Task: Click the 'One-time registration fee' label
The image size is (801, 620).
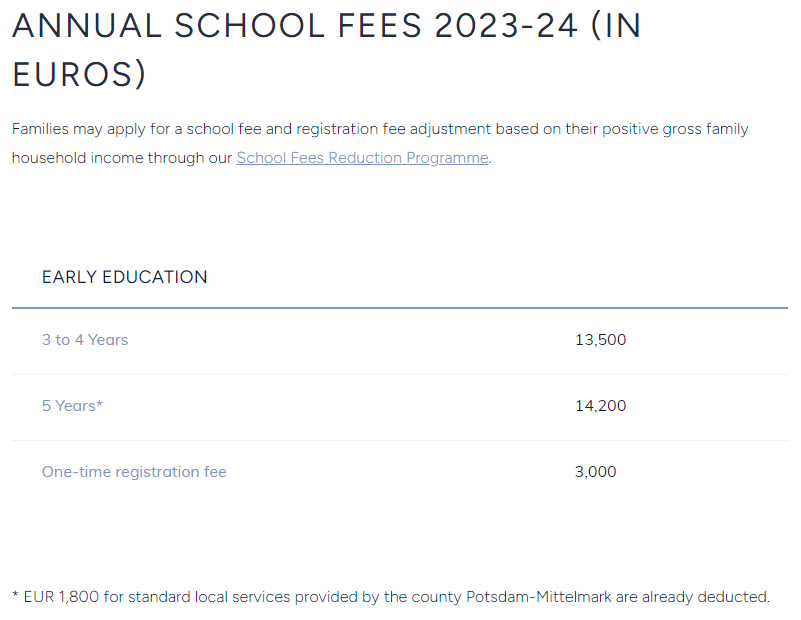Action: (x=134, y=472)
